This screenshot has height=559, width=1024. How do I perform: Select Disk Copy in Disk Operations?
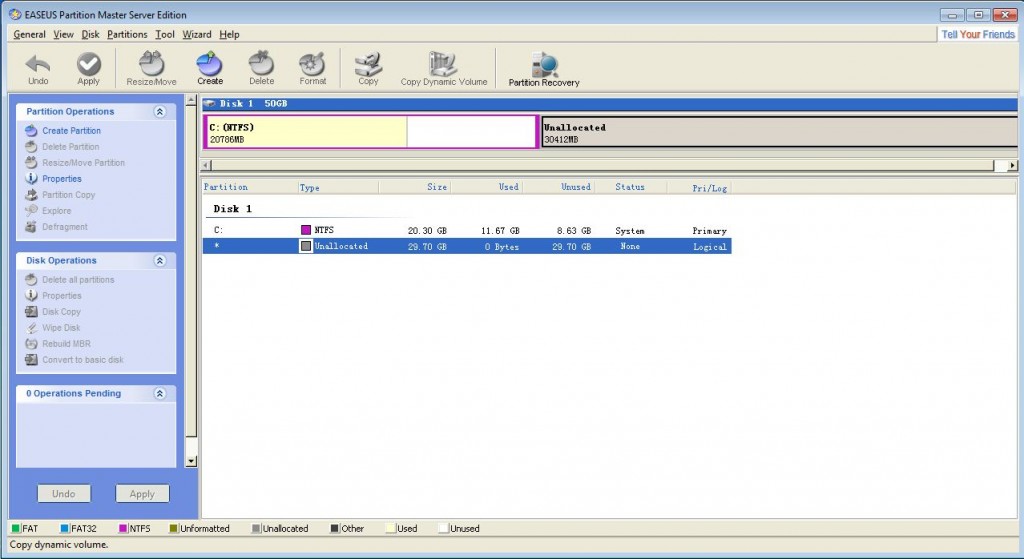(x=61, y=311)
